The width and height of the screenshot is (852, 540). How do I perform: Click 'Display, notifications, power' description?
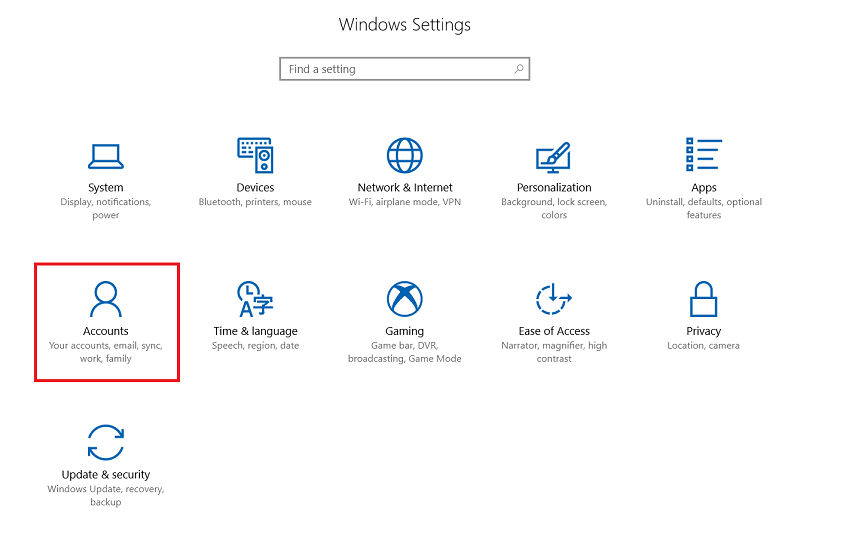coord(106,209)
